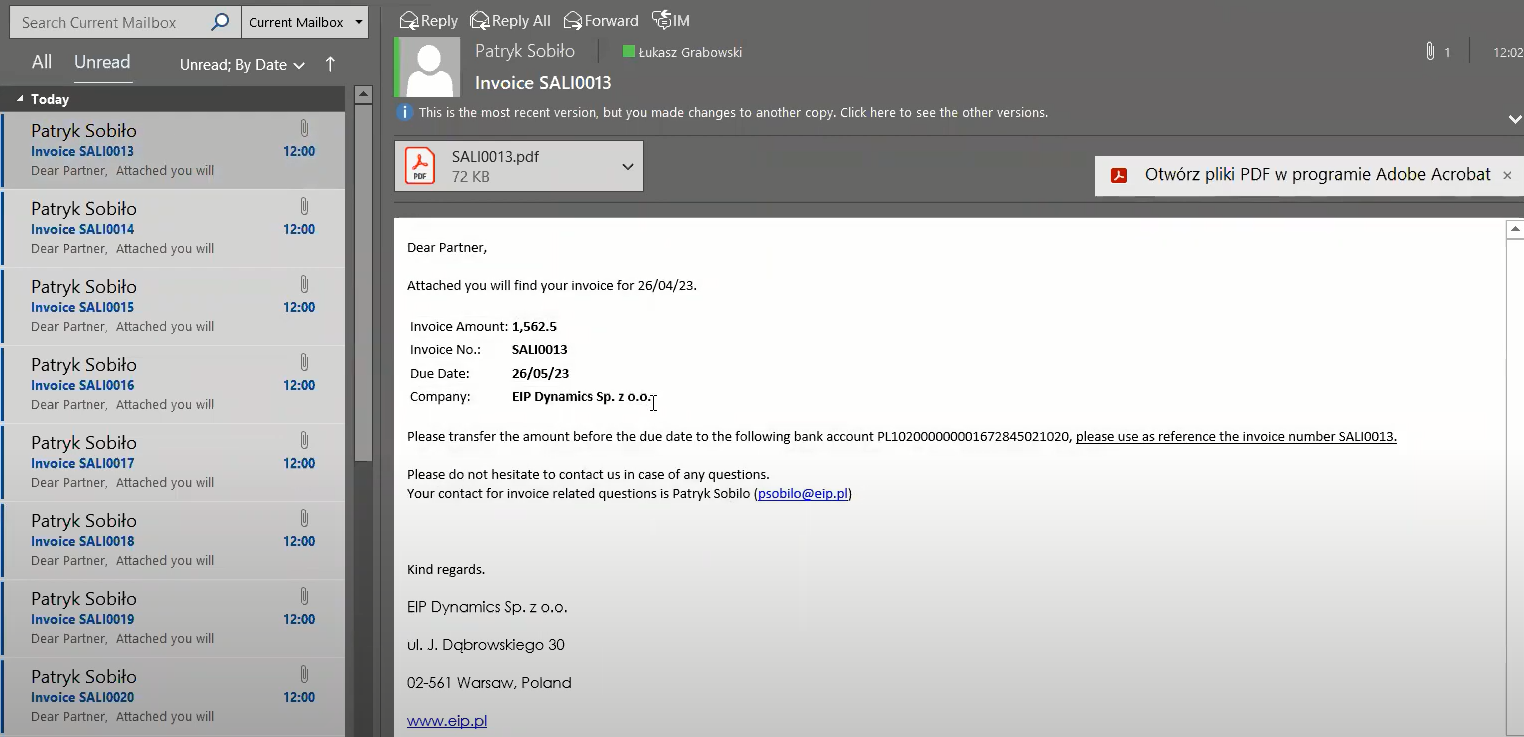The image size is (1524, 737).
Task: Select the Unread filter tab
Action: 102,62
